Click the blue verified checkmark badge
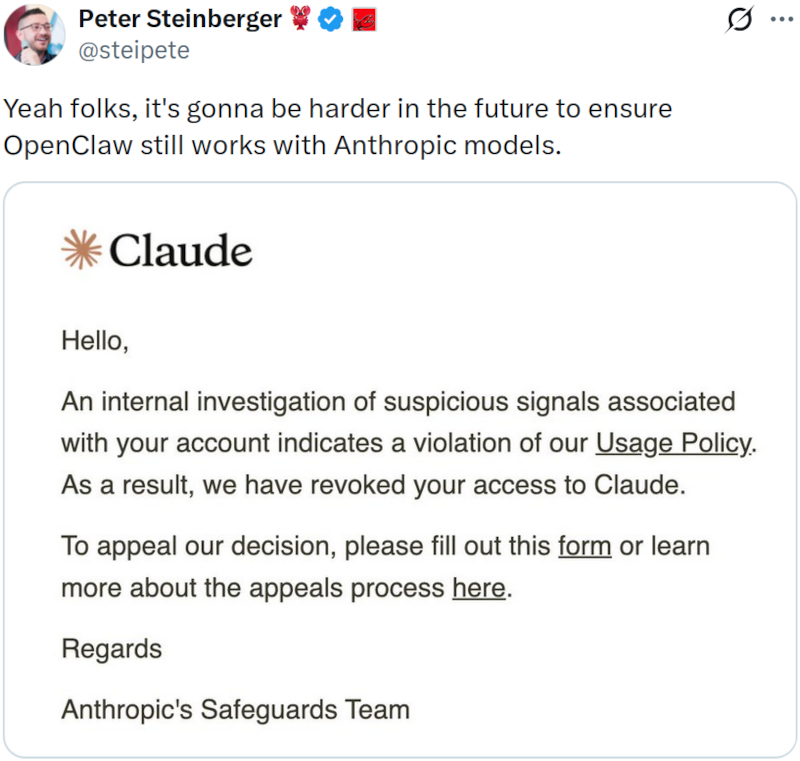The image size is (800, 761). click(x=330, y=19)
